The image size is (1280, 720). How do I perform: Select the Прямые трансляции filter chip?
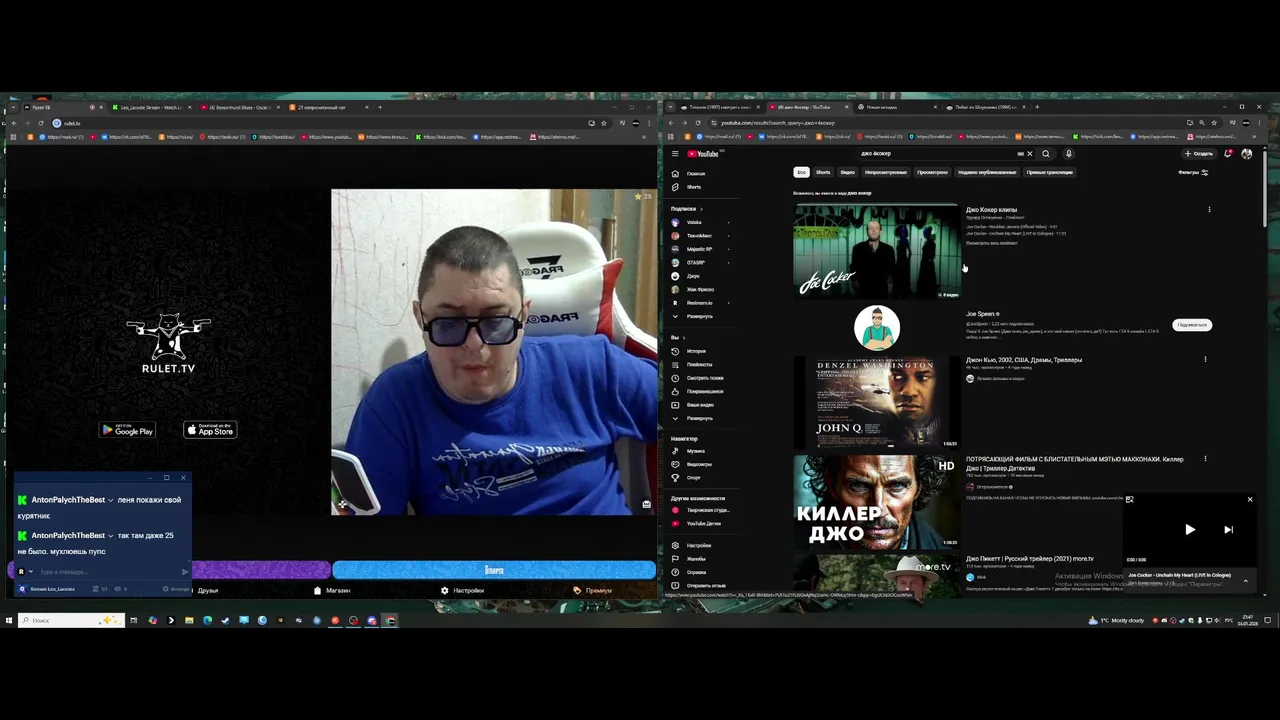[1050, 172]
